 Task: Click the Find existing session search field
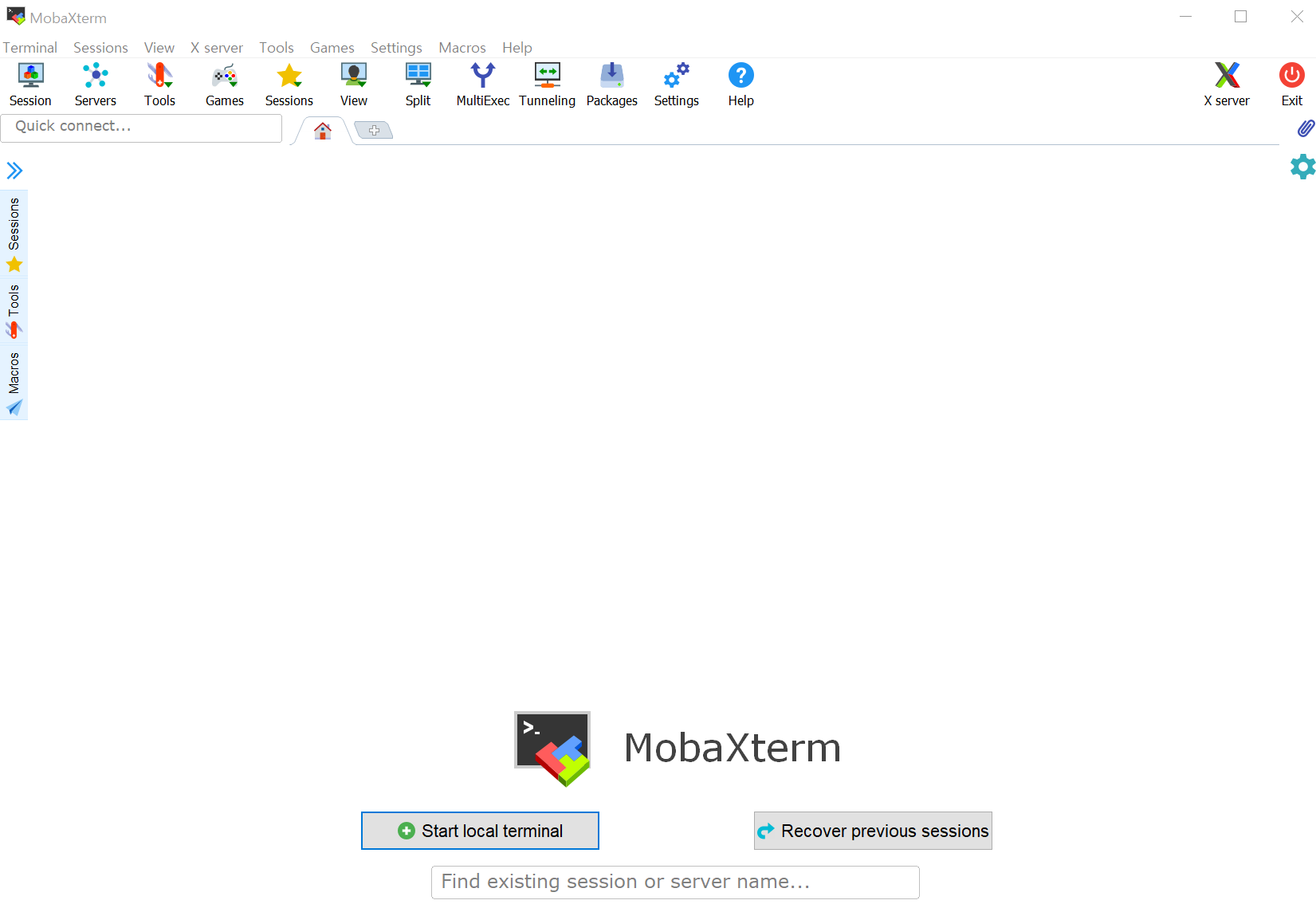(675, 882)
